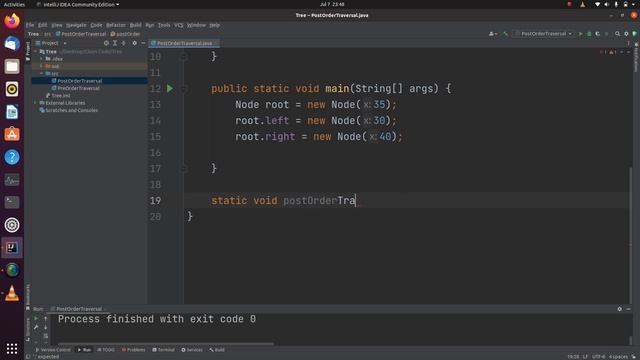Click Collapse All in Project panel header

[124, 43]
